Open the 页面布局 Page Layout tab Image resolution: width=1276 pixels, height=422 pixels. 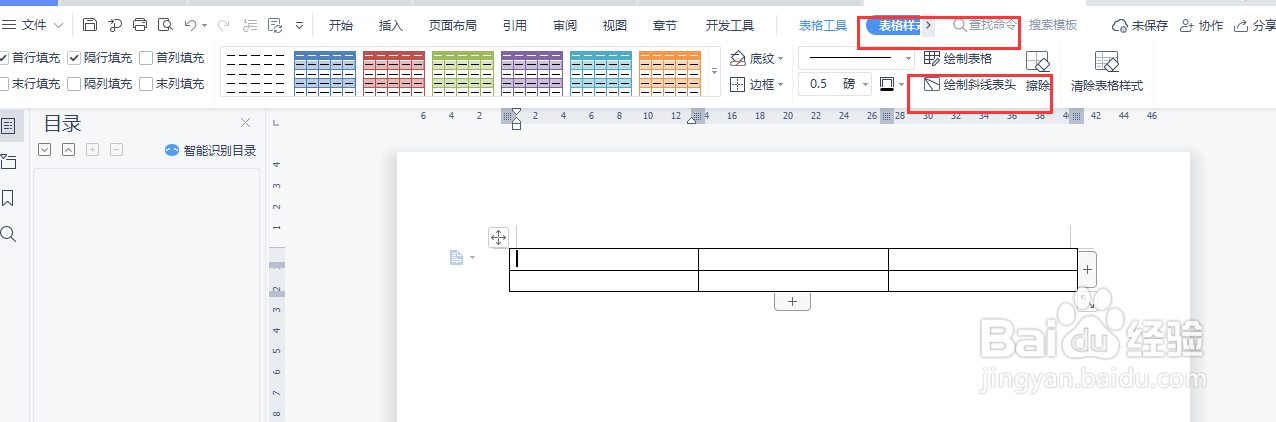[453, 25]
